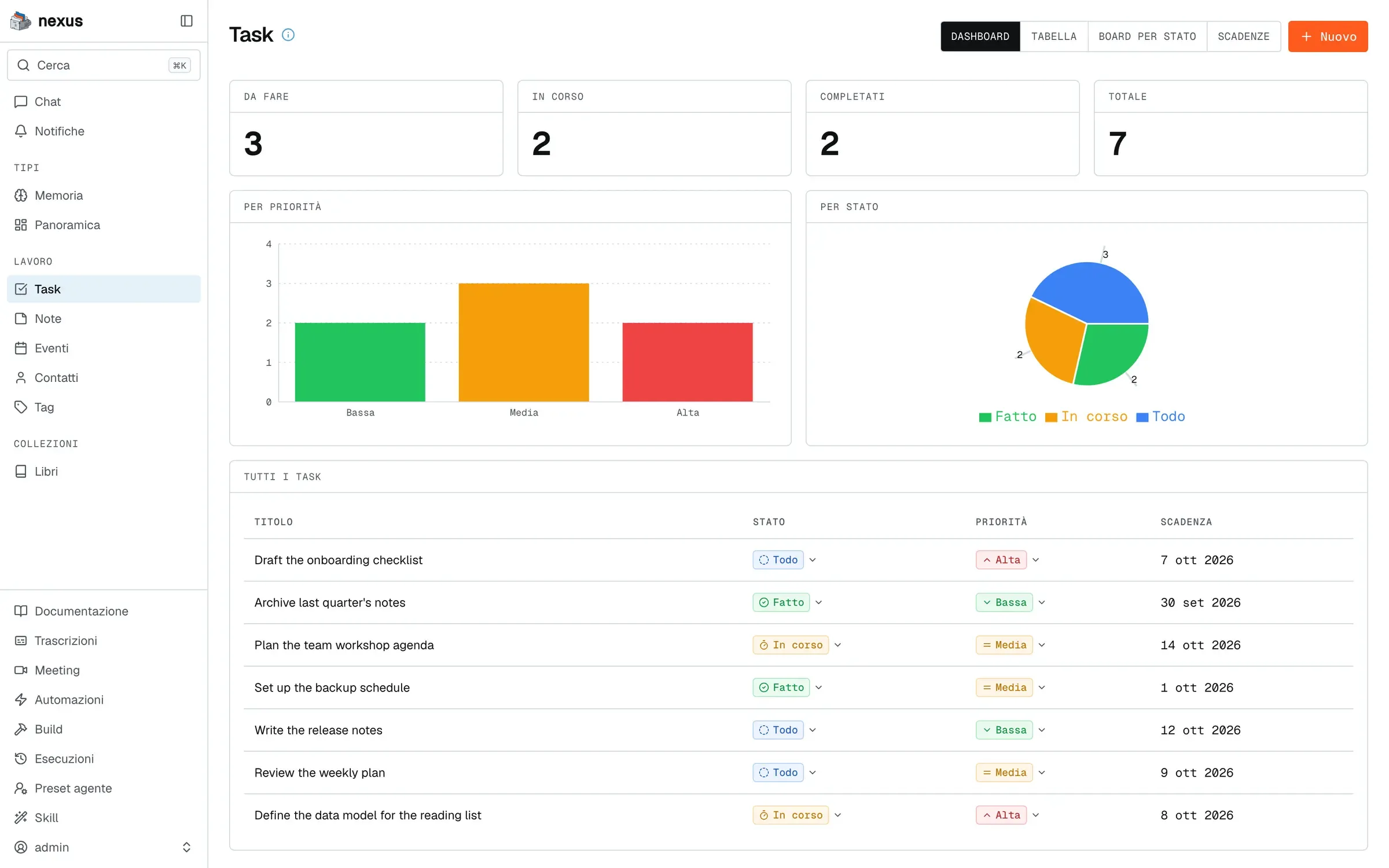Open Notifiche from the bell icon

pos(21,131)
